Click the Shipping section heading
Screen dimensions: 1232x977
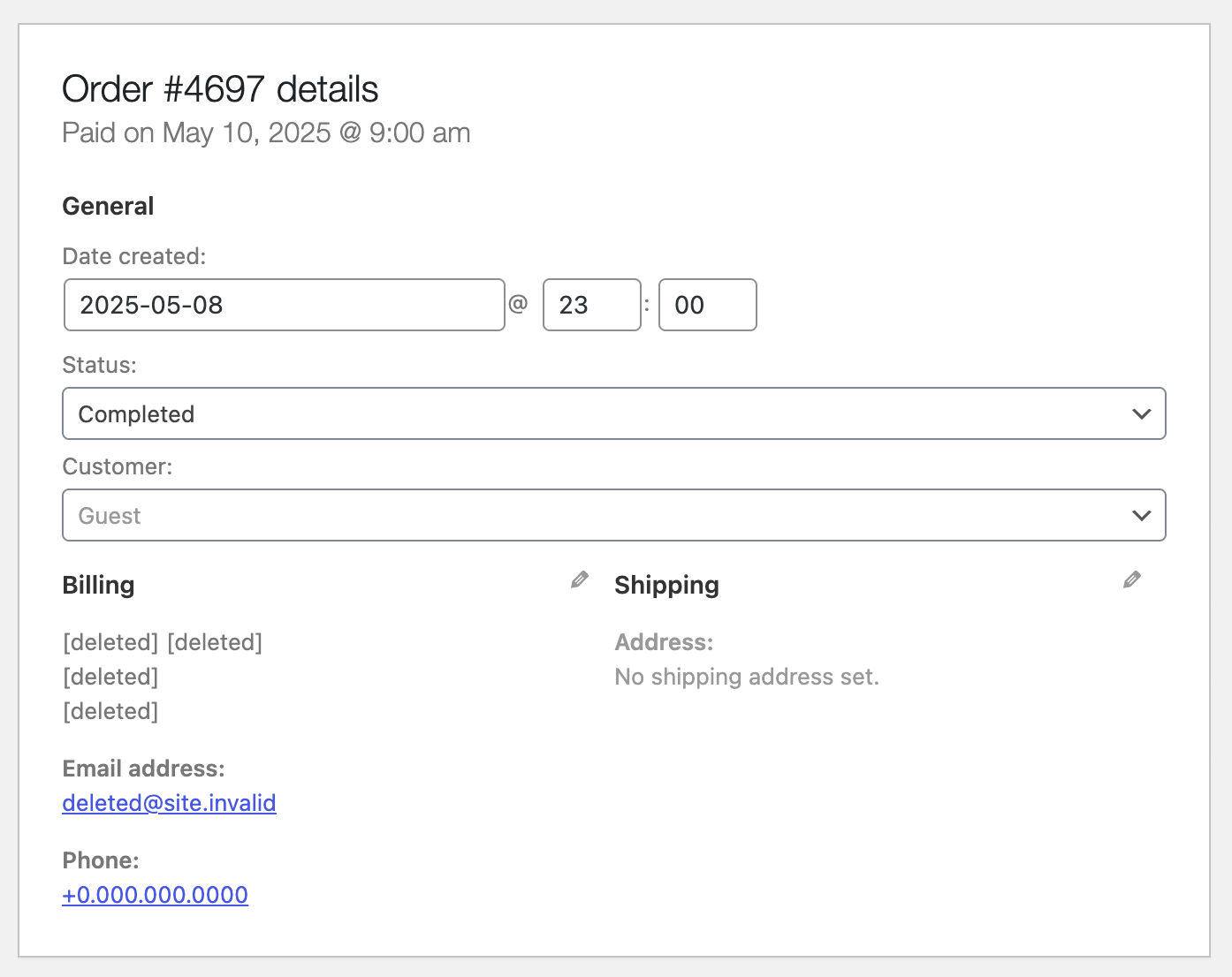[666, 585]
